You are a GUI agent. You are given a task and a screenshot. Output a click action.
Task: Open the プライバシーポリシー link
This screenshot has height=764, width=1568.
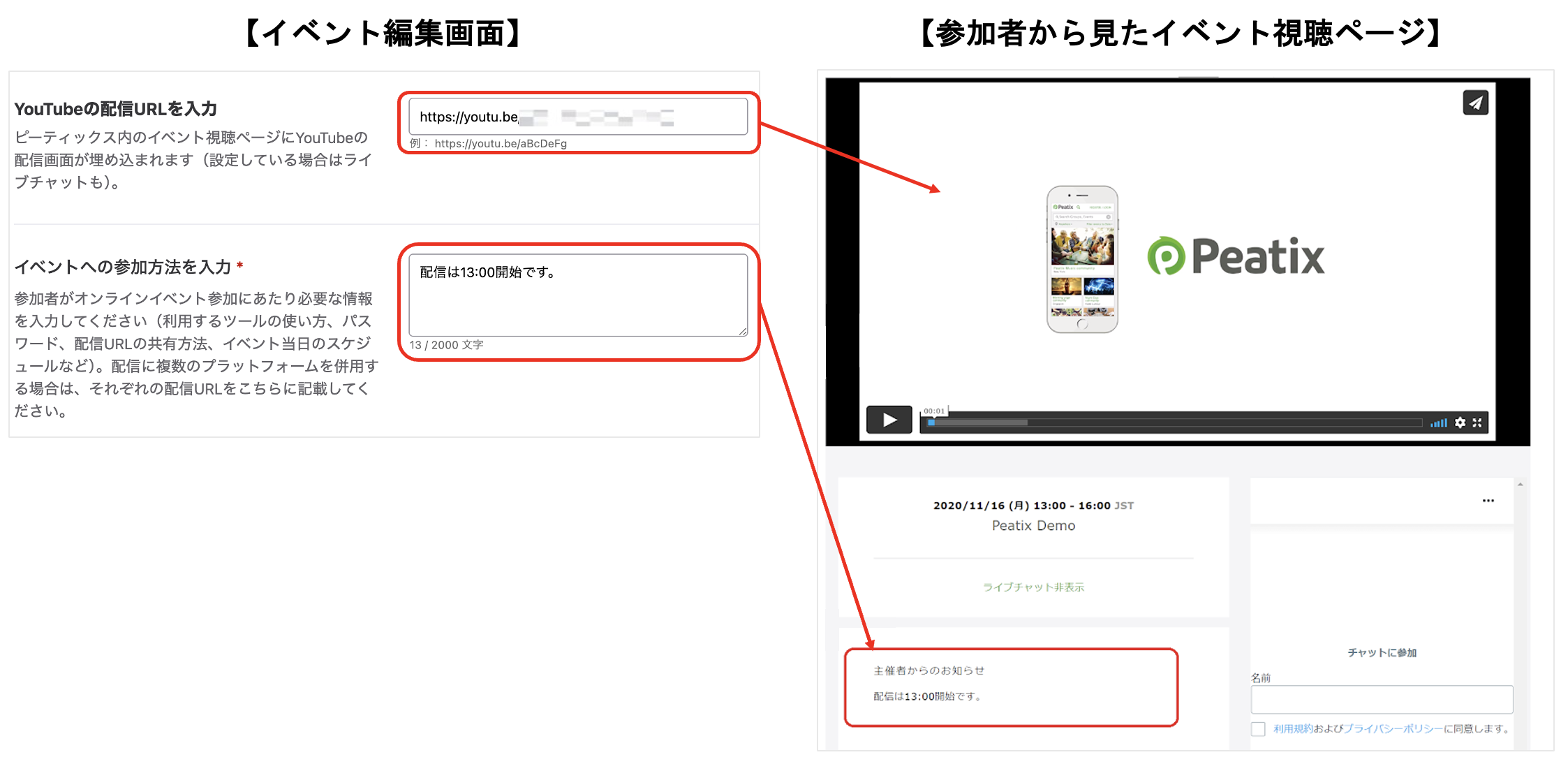[x=1393, y=729]
